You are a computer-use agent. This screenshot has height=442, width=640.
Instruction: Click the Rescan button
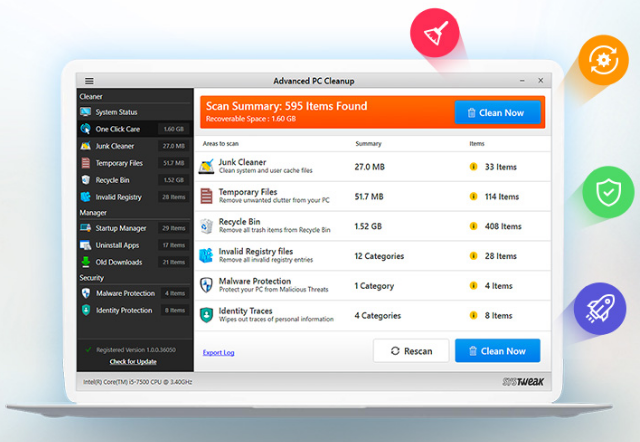(x=411, y=351)
